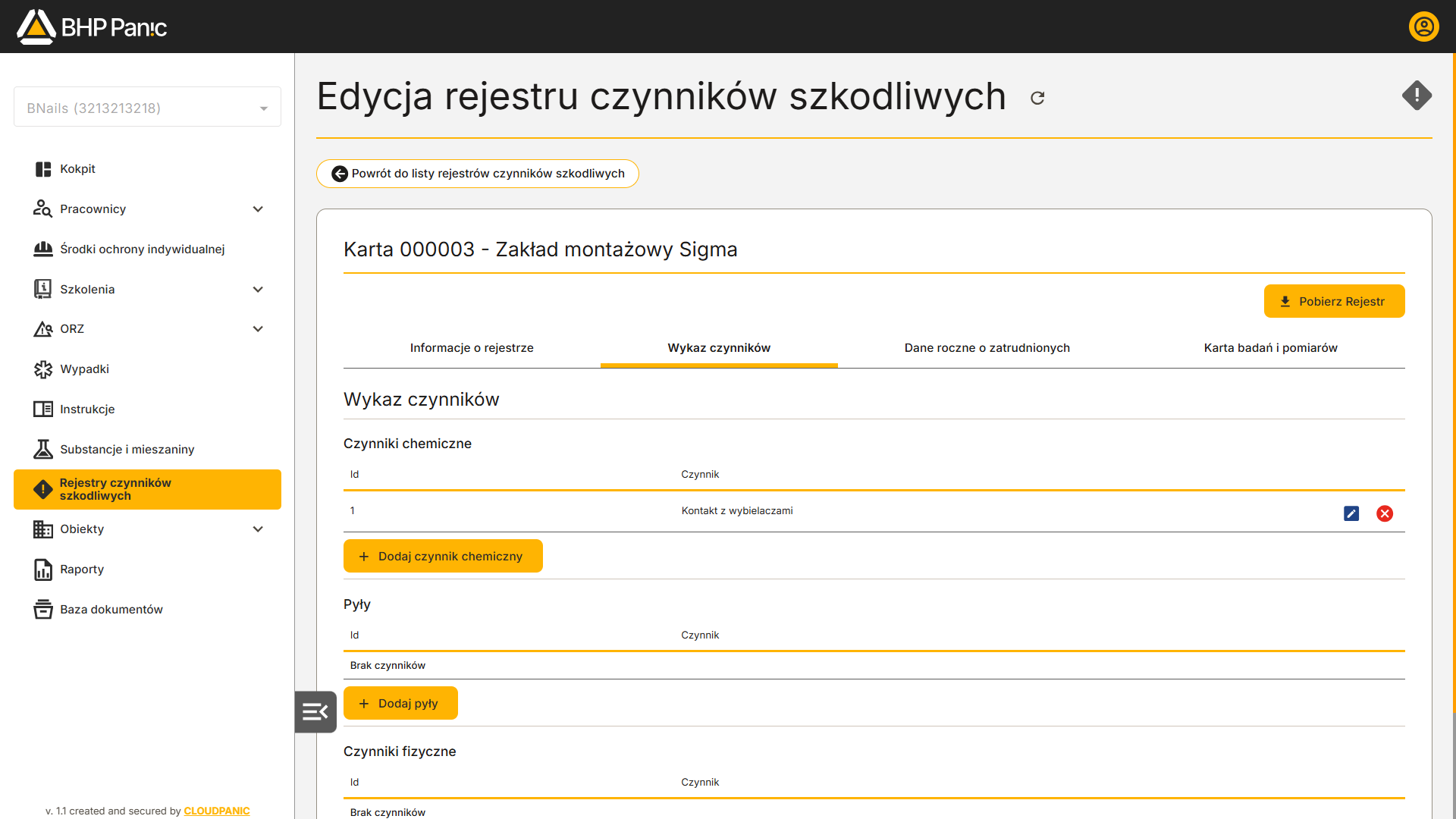
Task: Follow the CLOUDPANIC footer link
Action: (x=217, y=811)
